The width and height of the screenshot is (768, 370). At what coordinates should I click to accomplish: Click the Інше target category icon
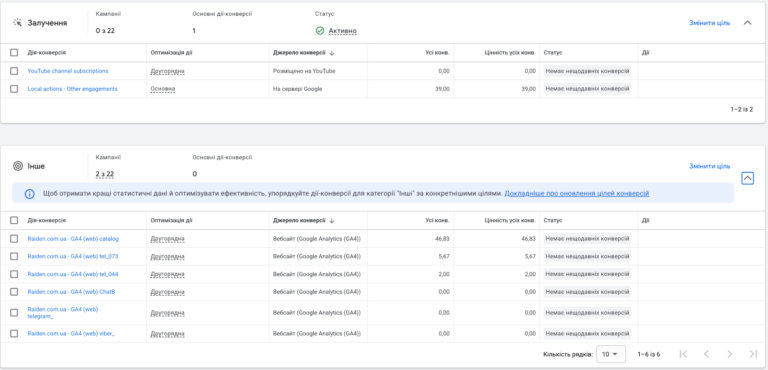pyautogui.click(x=18, y=166)
